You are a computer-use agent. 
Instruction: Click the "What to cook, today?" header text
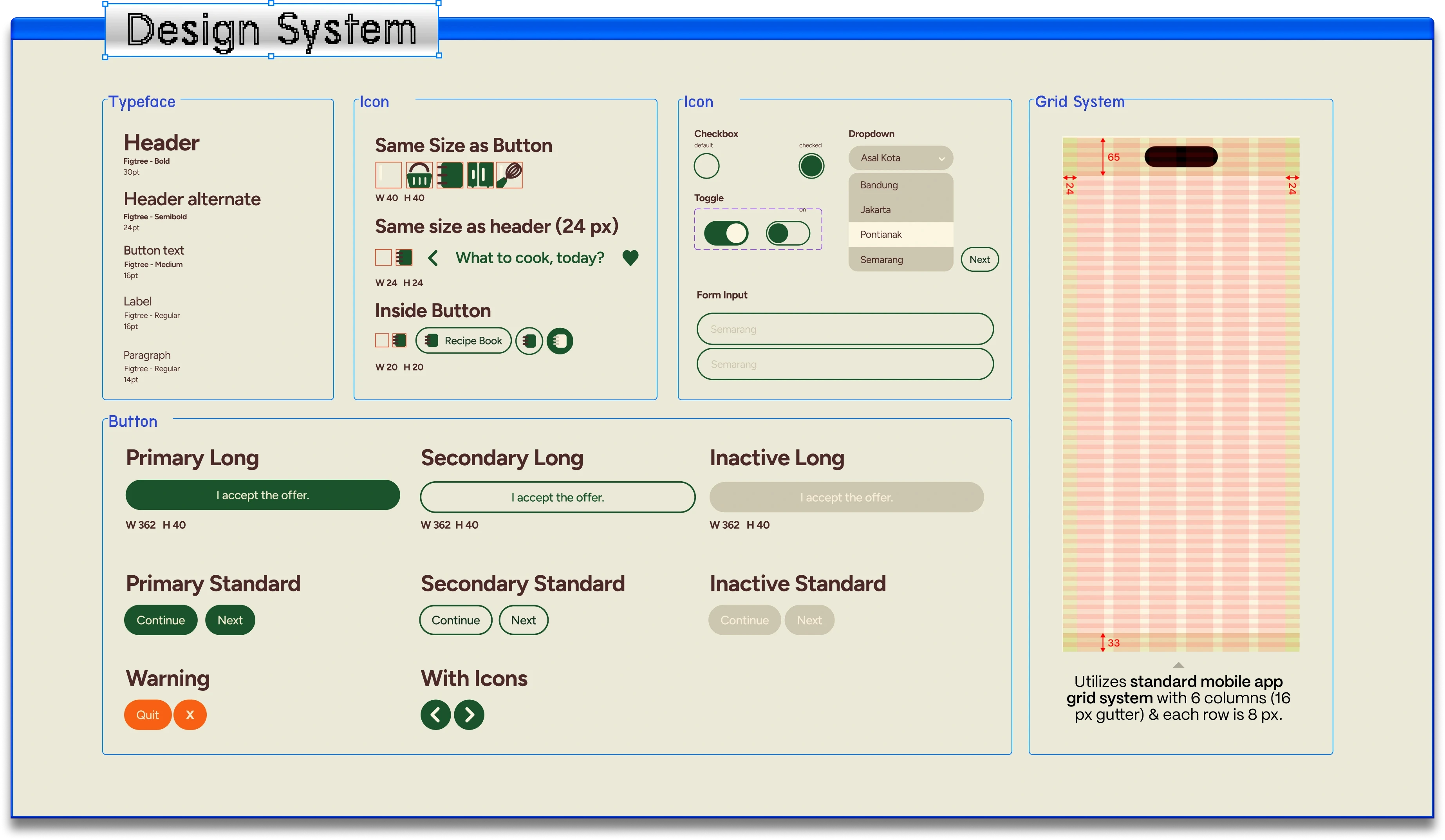(x=530, y=258)
